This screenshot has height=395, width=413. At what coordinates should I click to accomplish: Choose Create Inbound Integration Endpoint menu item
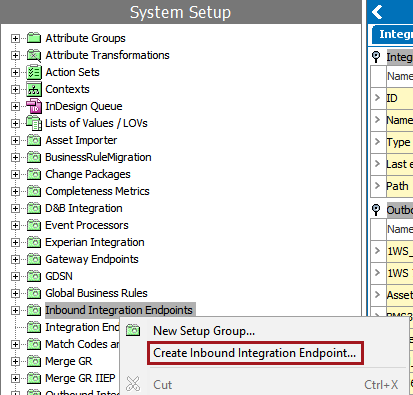255,353
